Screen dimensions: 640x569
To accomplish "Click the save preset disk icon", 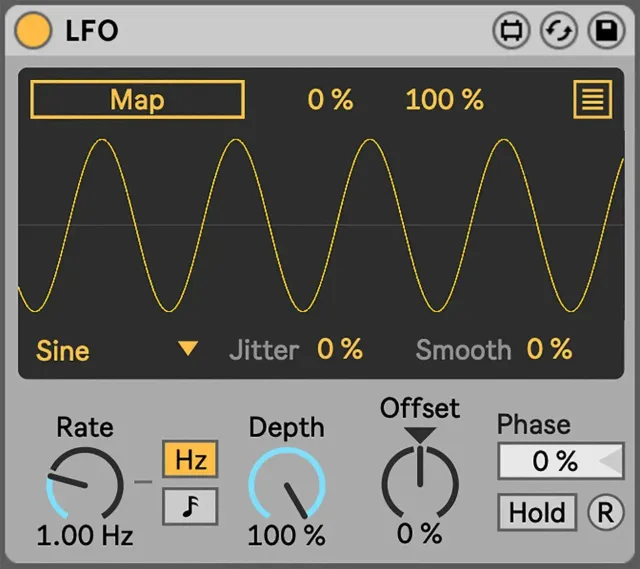I will tap(605, 31).
